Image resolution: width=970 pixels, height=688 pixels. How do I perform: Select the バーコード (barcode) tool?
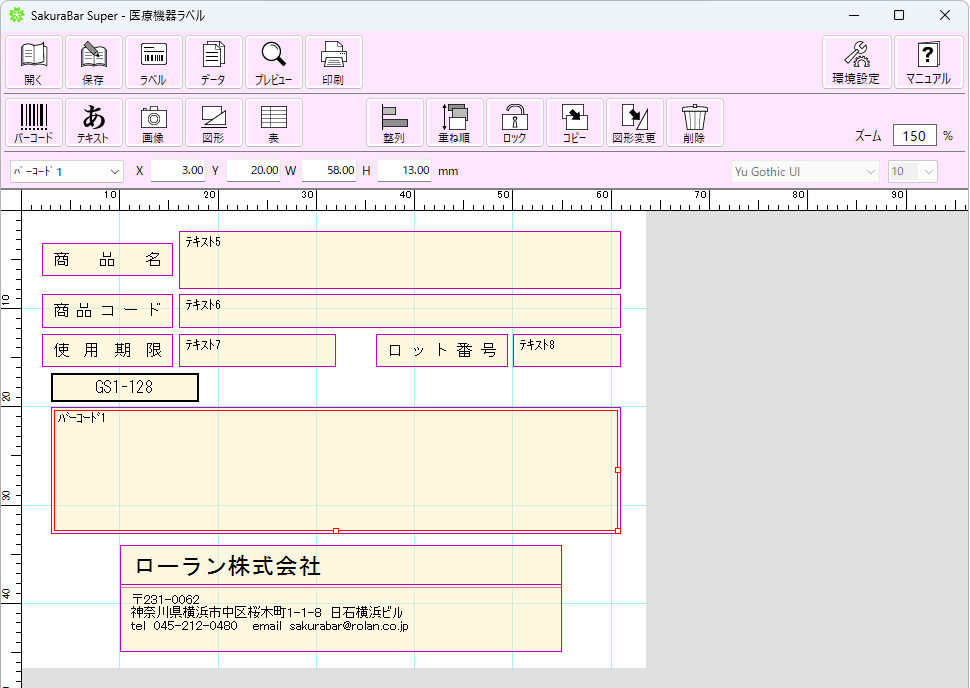pyautogui.click(x=33, y=122)
